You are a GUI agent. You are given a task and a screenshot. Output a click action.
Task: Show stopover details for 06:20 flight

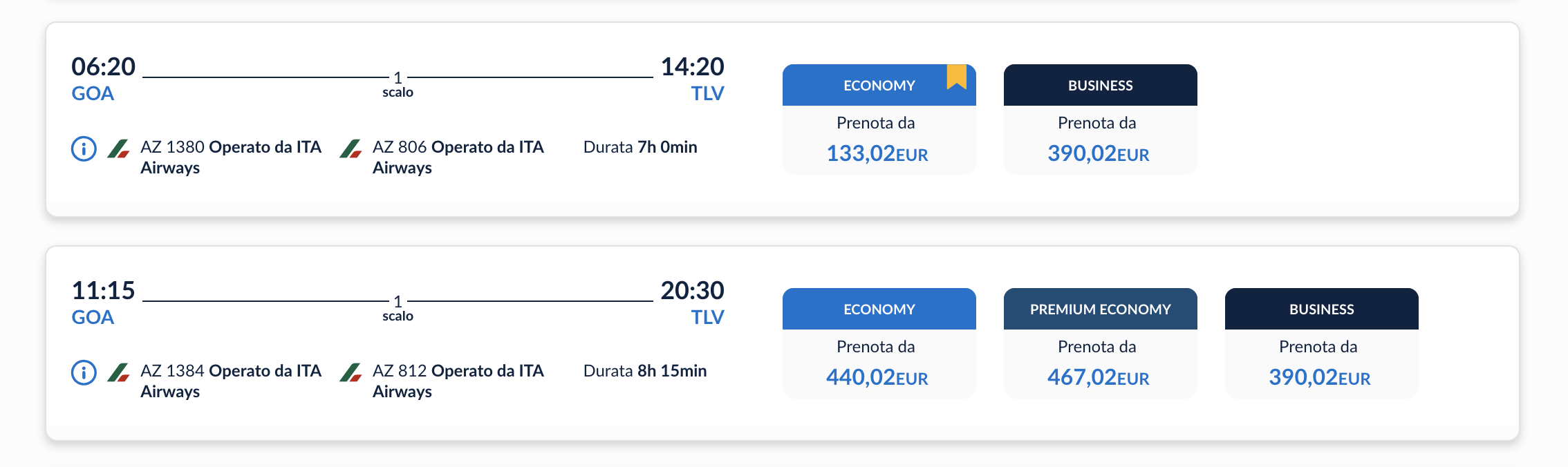(x=398, y=84)
